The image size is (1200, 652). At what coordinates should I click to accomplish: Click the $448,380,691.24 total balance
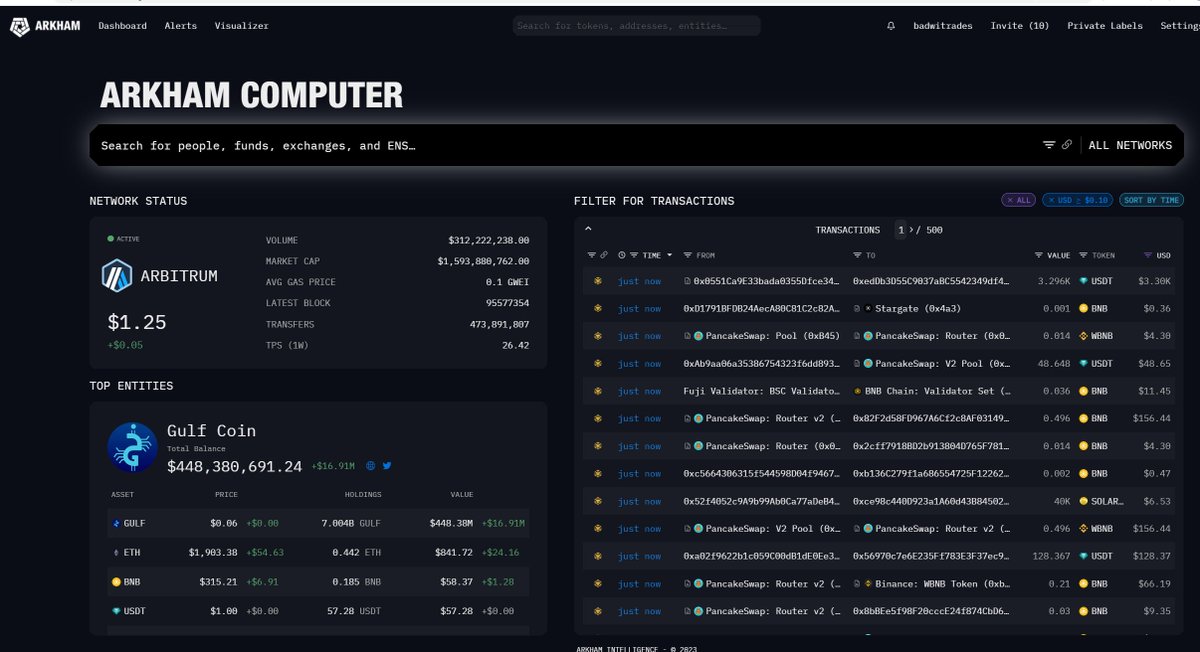coord(234,467)
